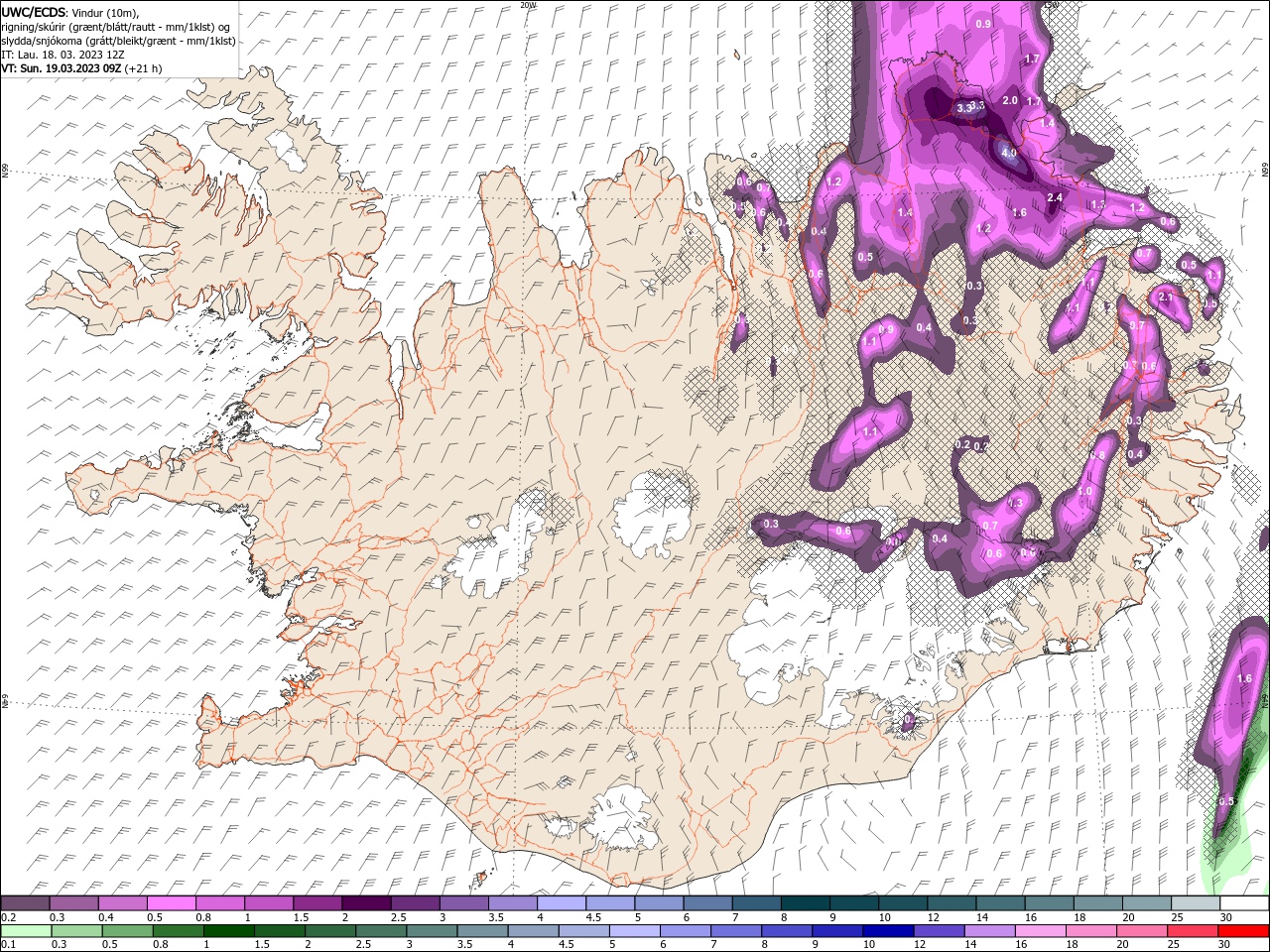This screenshot has height=952, width=1270.
Task: Select the 0.3 swatch in the purple snow legend
Action: (73, 903)
